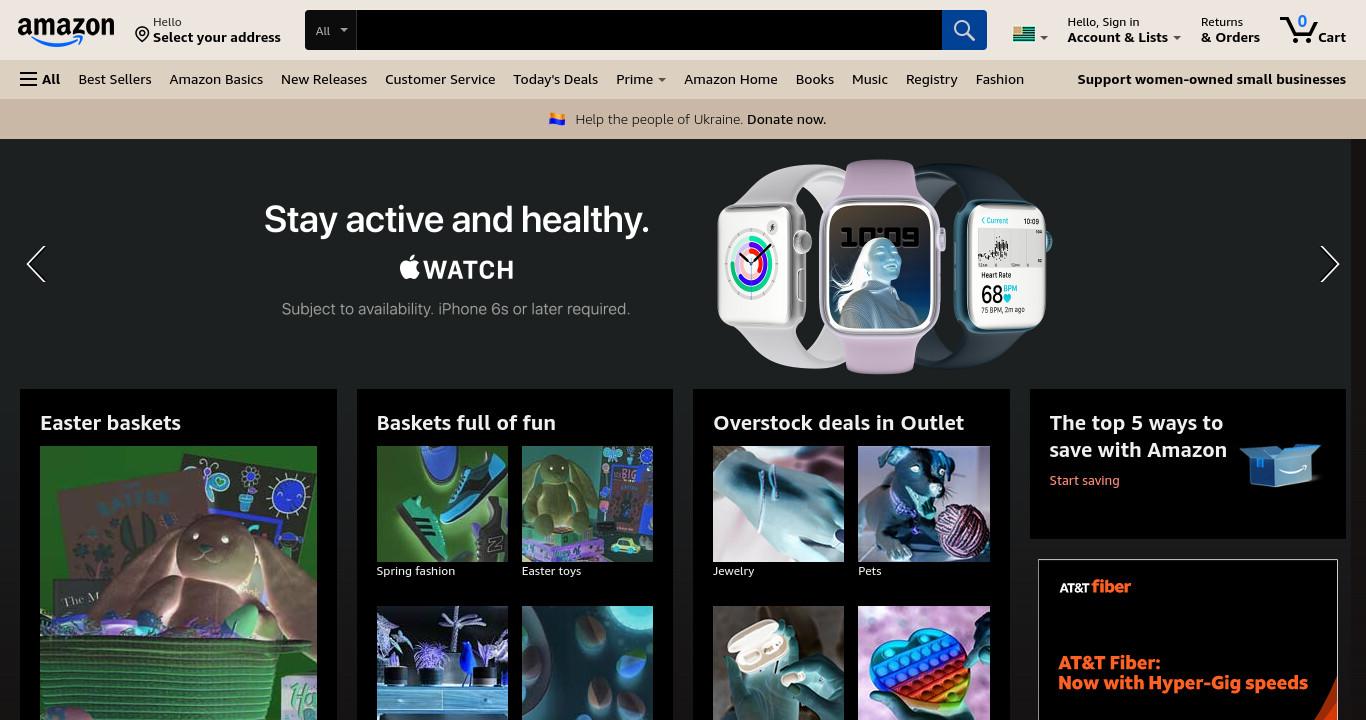Click the Amazon box savings icon
Screen dimensions: 1366x720
click(1281, 464)
